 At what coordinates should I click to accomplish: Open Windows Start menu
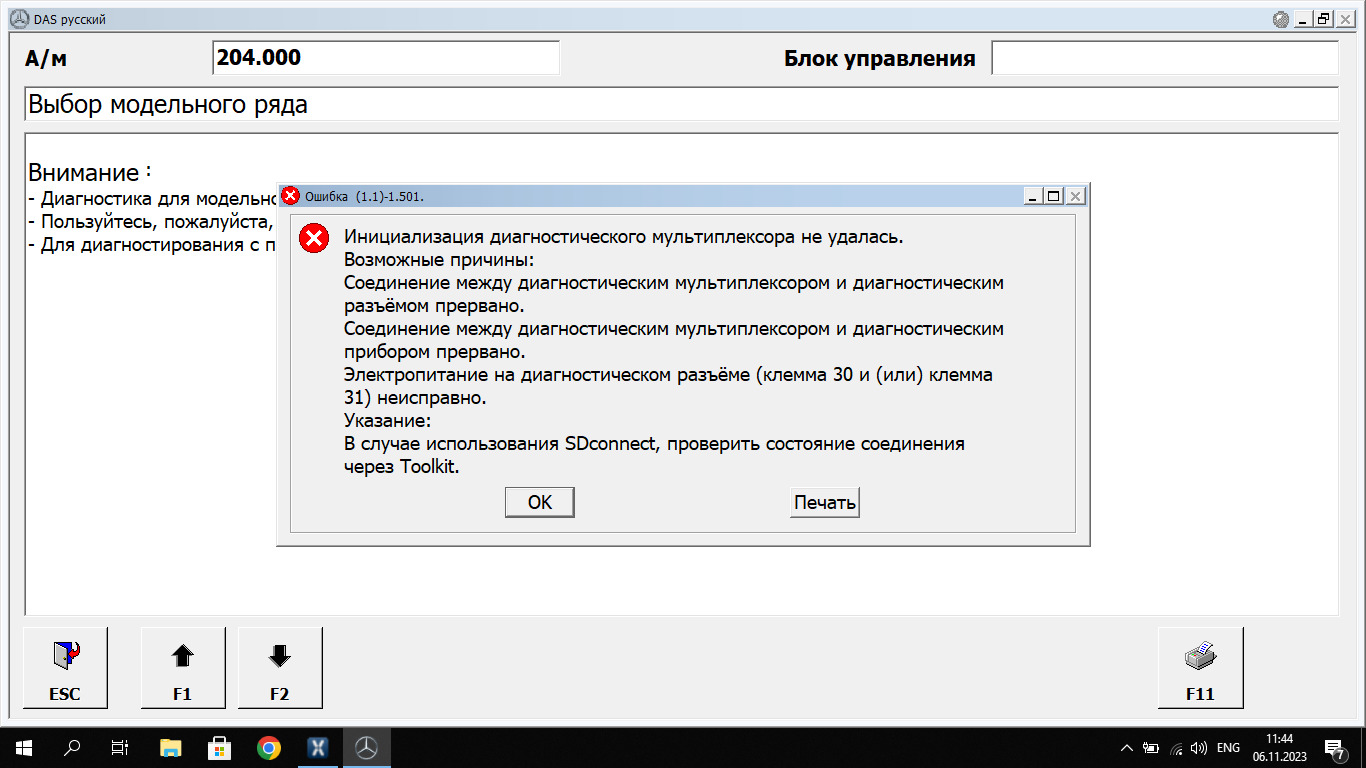22,747
